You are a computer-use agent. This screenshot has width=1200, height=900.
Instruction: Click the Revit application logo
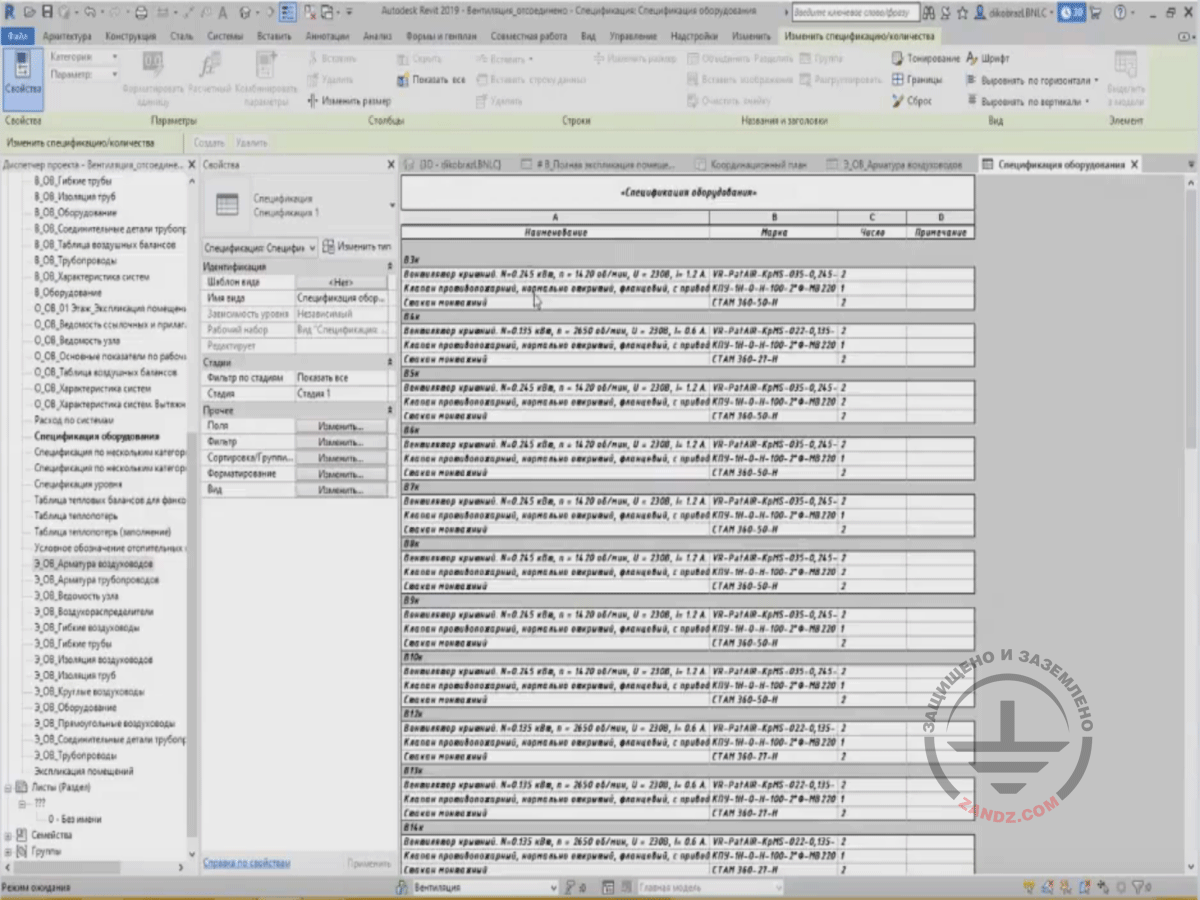click(x=9, y=12)
